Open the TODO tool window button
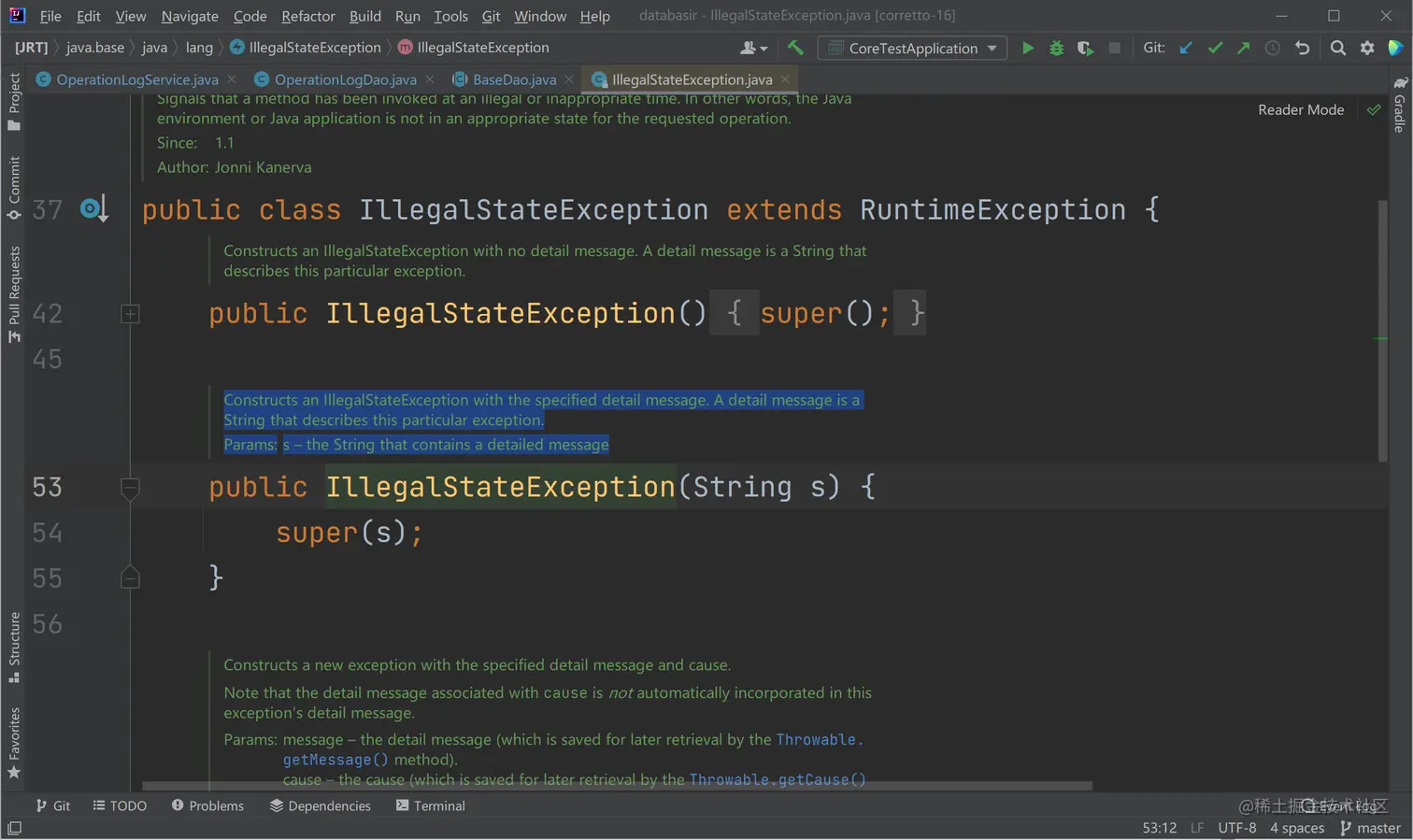This screenshot has width=1413, height=840. pyautogui.click(x=120, y=805)
